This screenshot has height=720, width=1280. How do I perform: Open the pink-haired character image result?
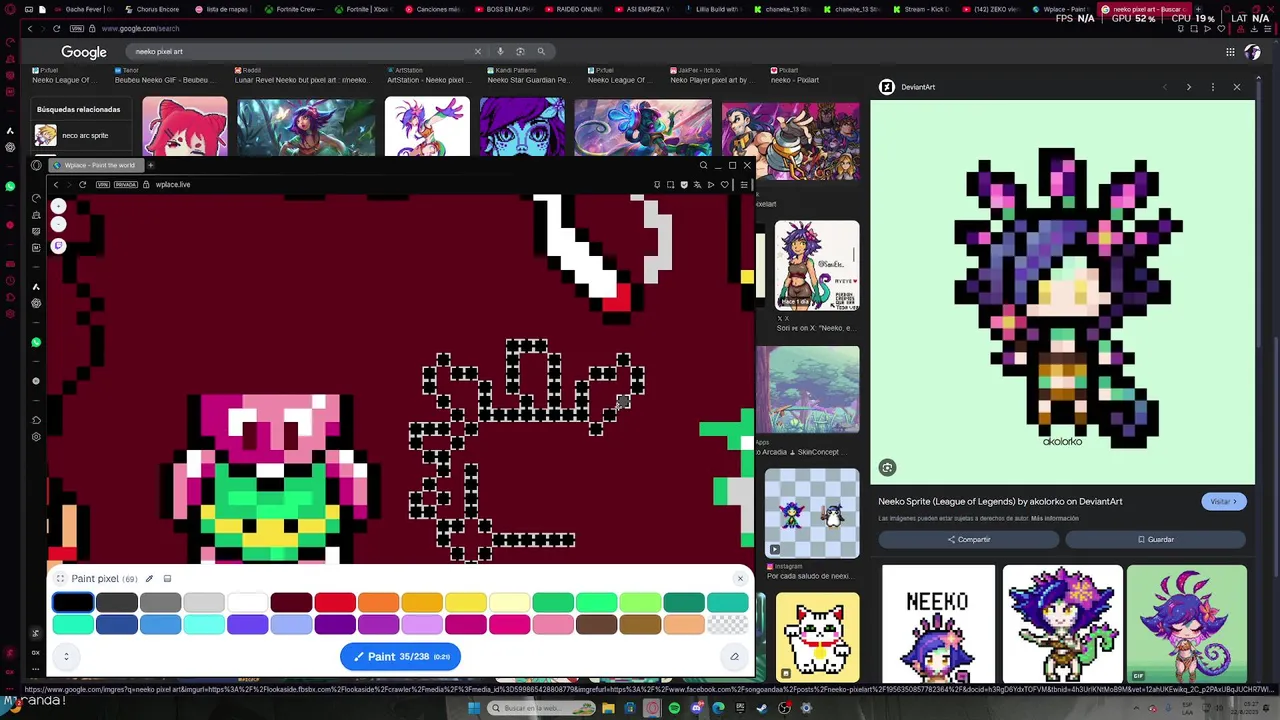click(x=185, y=126)
